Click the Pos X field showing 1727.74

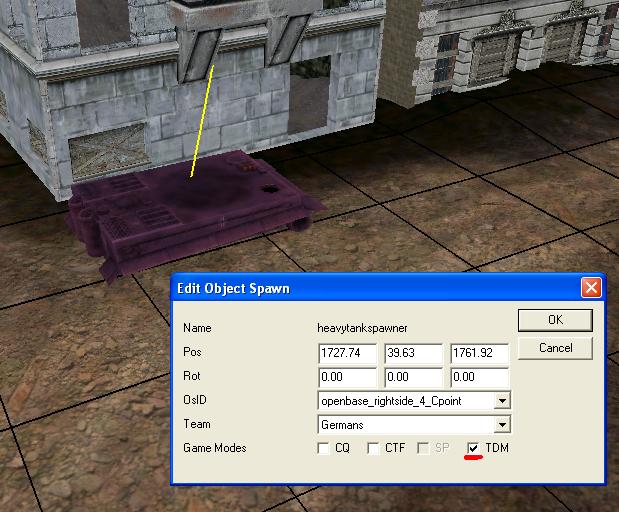pyautogui.click(x=347, y=353)
